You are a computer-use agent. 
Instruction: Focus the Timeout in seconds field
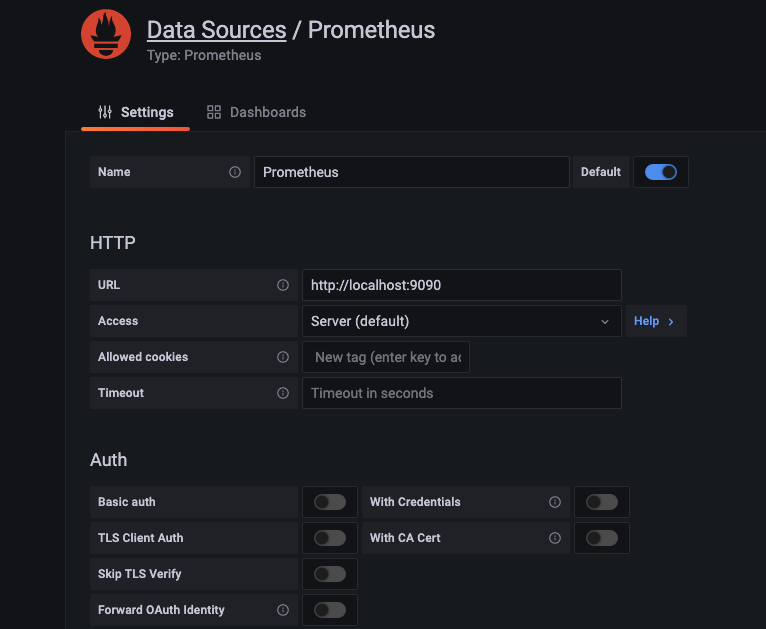[x=461, y=393]
